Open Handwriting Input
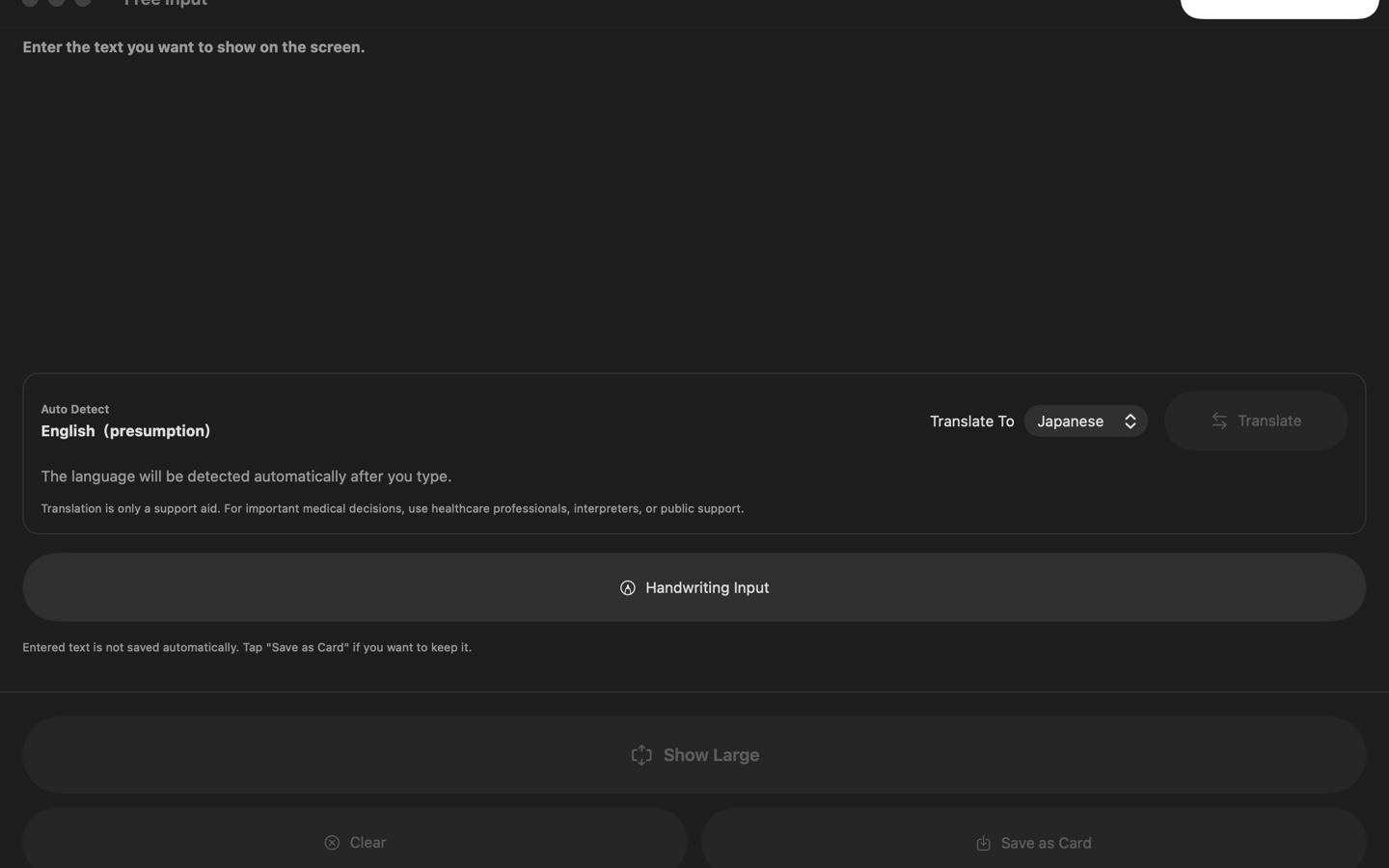1389x868 pixels. [x=694, y=587]
